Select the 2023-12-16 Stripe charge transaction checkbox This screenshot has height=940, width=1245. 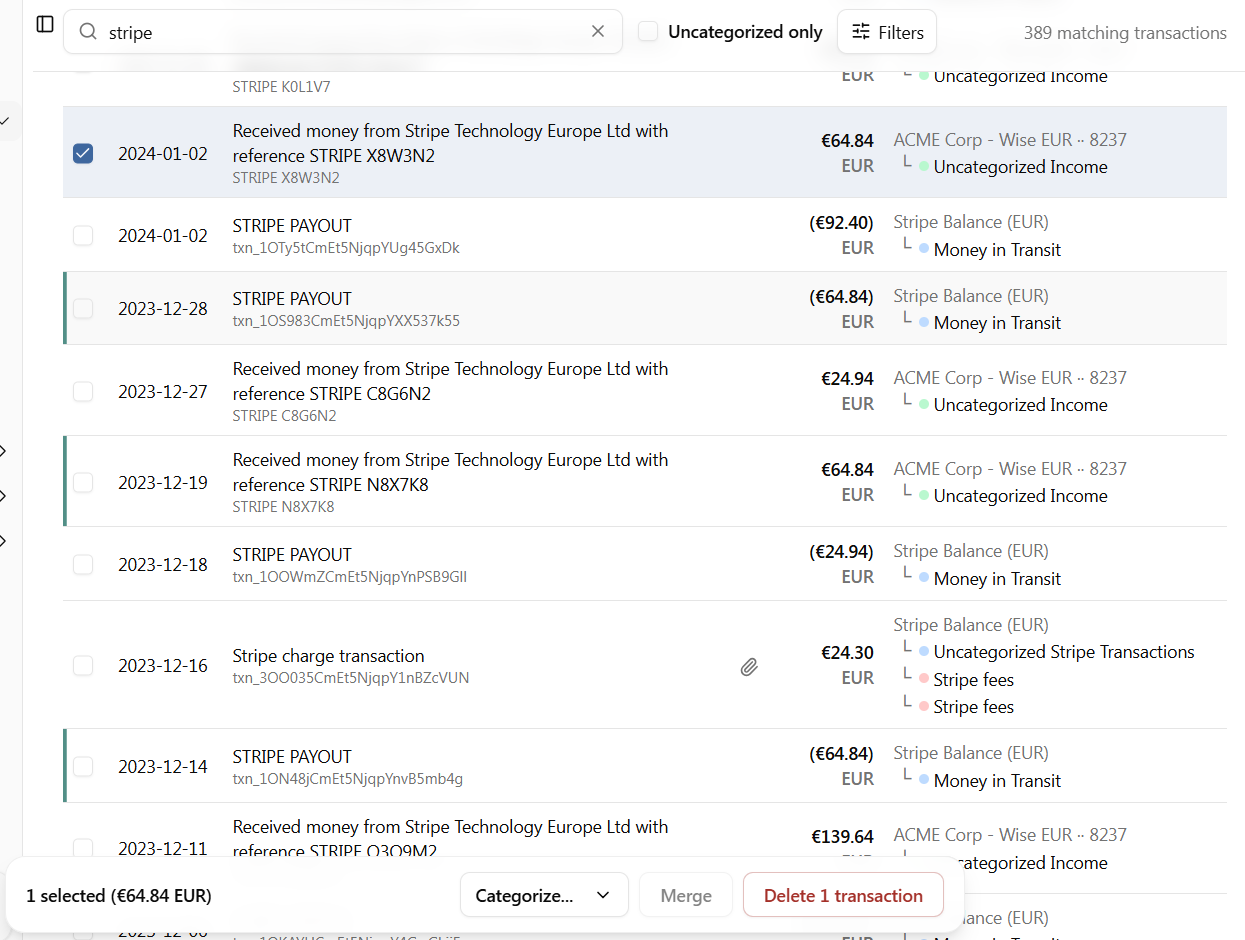pos(83,665)
